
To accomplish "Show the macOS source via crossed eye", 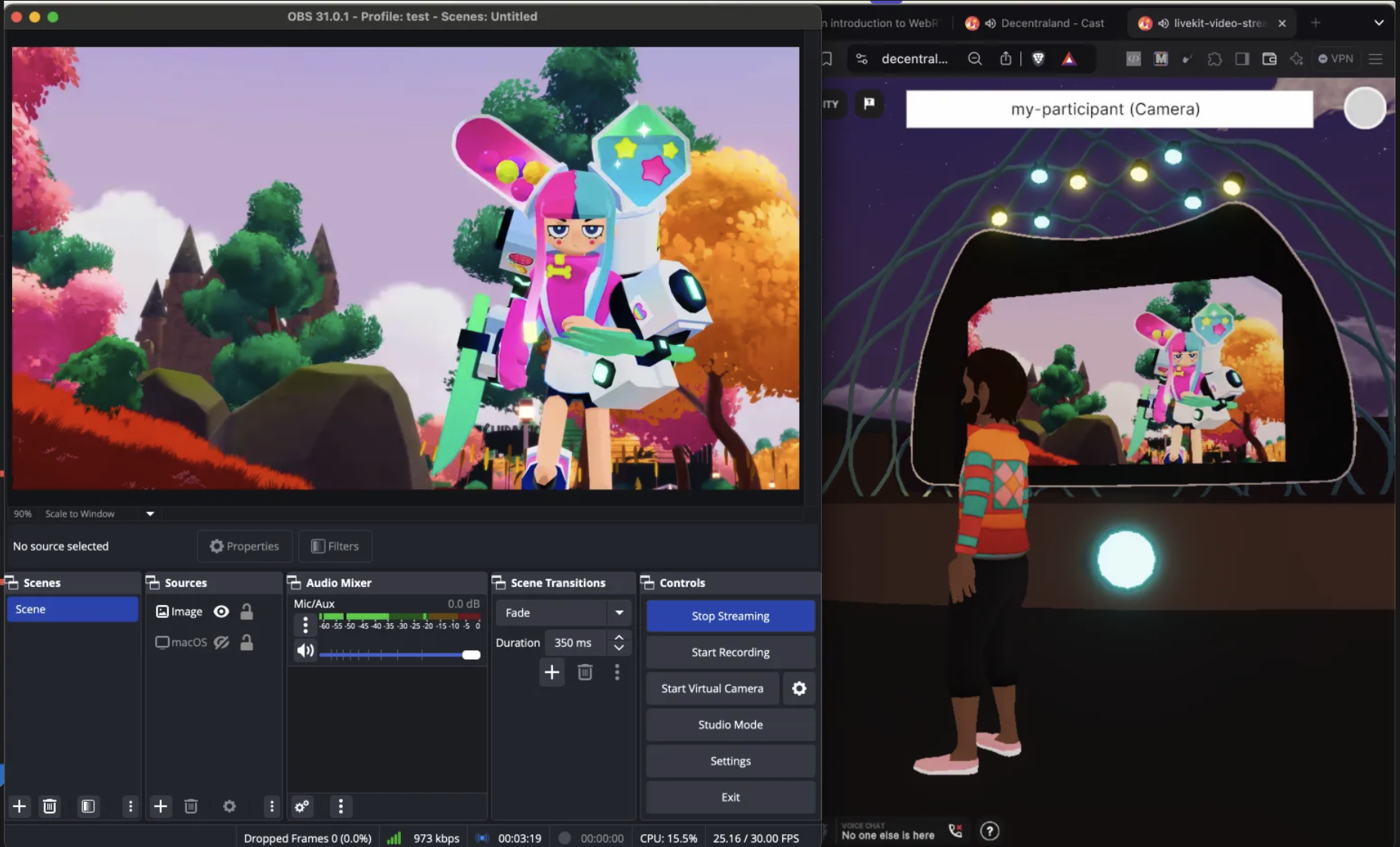I will click(221, 643).
